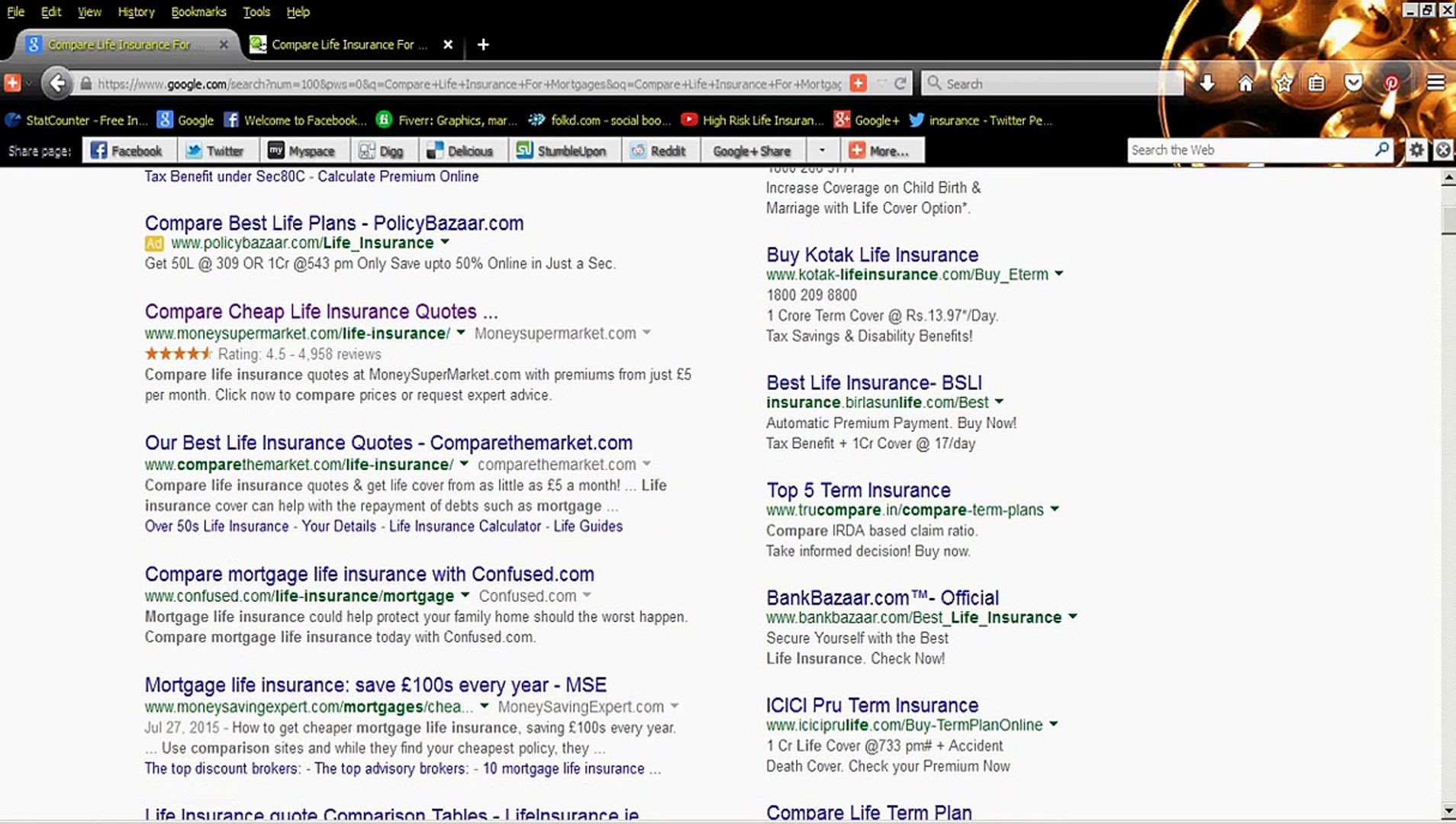Expand the green comparethemarket.com URL dropdown
Image resolution: width=1456 pixels, height=824 pixels.
[464, 465]
